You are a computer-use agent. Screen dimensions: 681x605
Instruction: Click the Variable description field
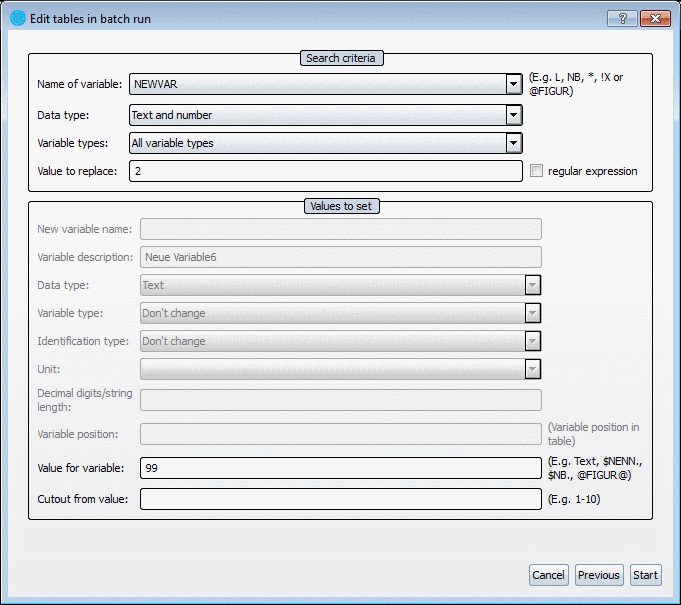(340, 257)
